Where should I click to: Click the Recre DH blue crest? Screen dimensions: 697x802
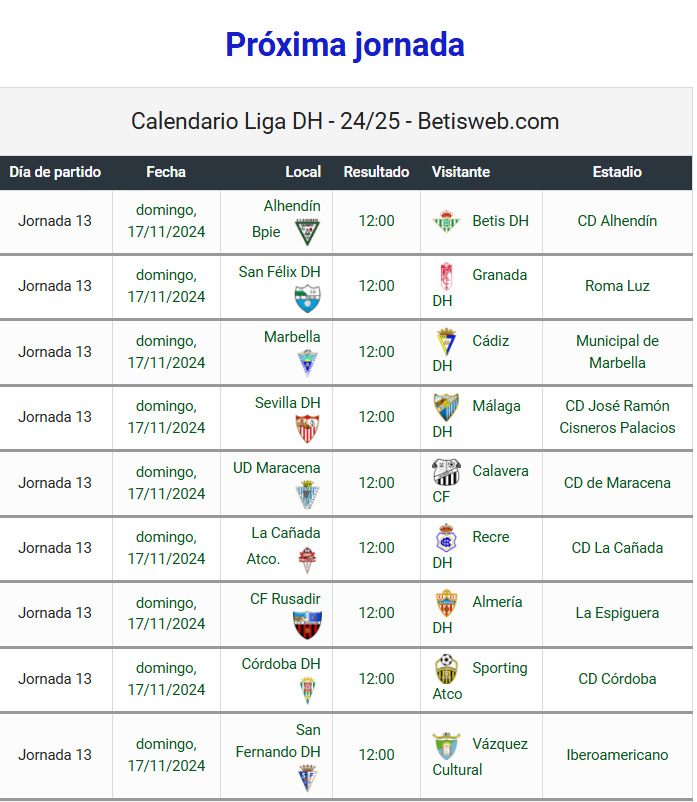click(446, 538)
